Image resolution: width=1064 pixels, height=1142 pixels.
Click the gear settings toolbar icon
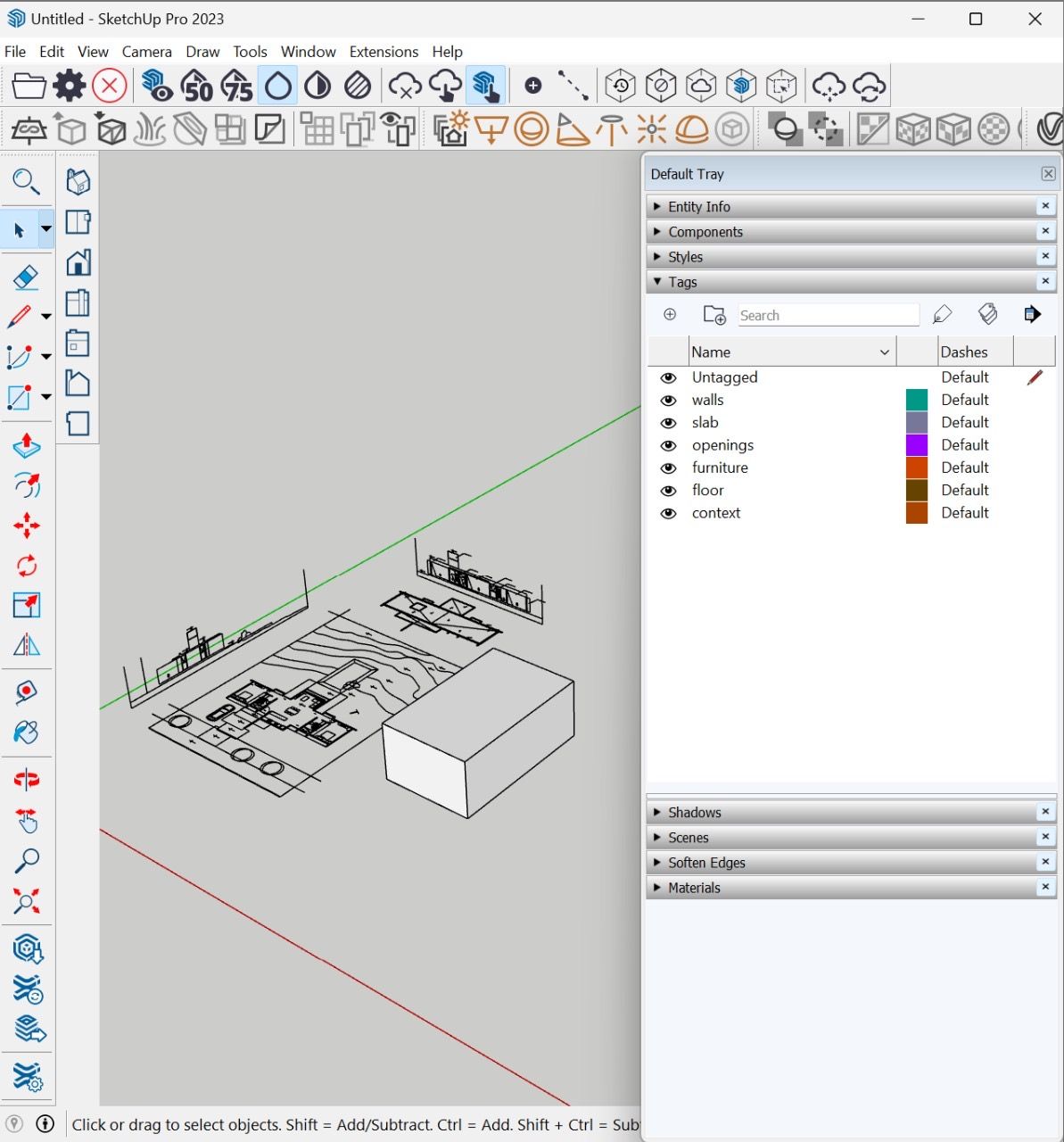tap(70, 86)
